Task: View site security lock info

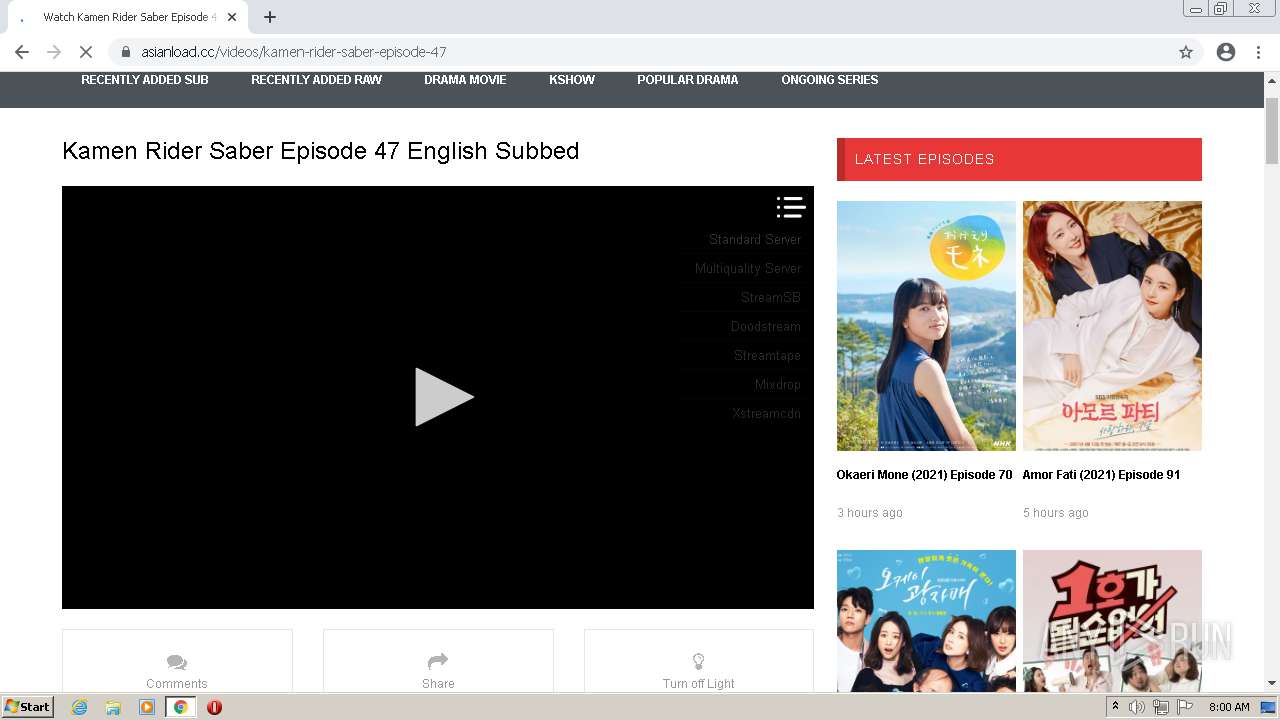Action: coord(125,52)
